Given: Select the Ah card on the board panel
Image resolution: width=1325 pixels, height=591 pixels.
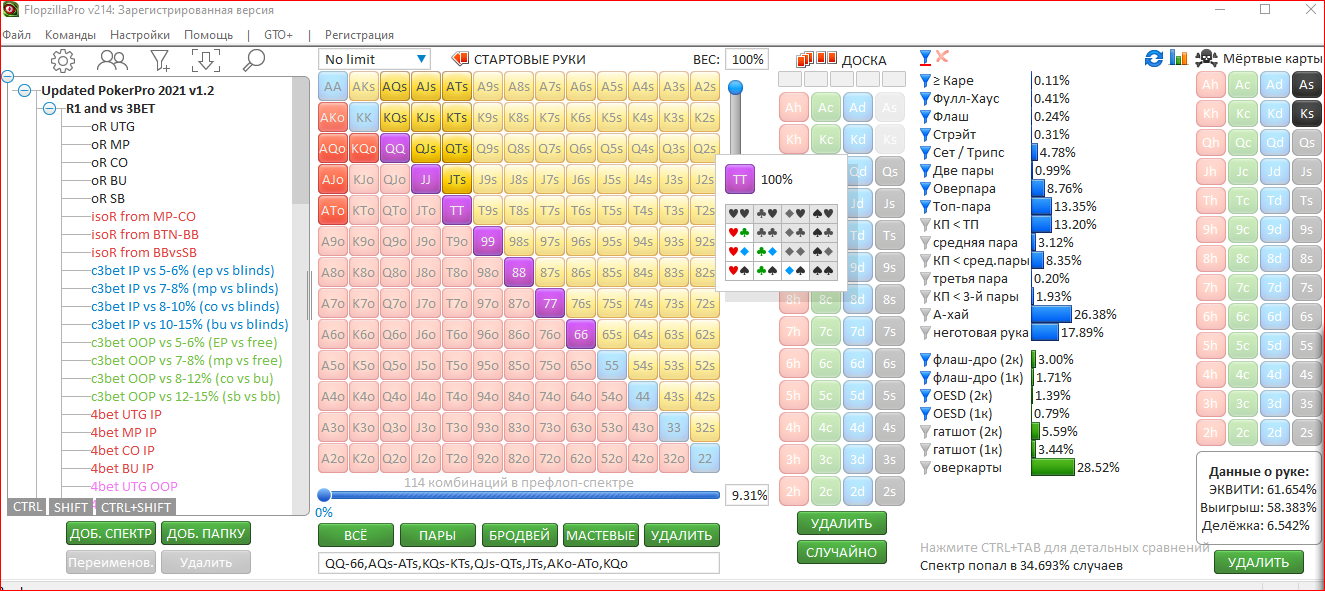Looking at the screenshot, I should pyautogui.click(x=794, y=108).
